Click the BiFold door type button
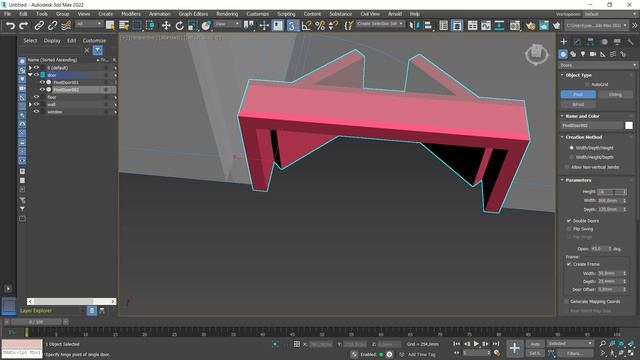Screen dimensions: 640x360 point(578,104)
